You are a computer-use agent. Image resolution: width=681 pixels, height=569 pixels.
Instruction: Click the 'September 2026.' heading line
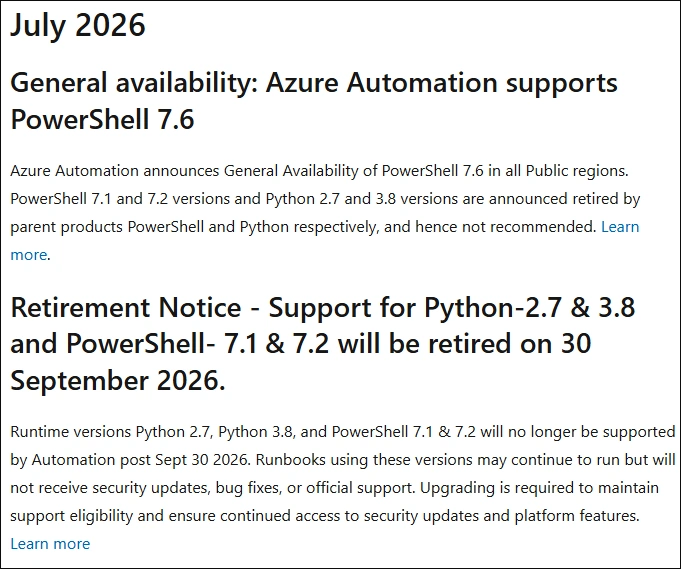118,380
